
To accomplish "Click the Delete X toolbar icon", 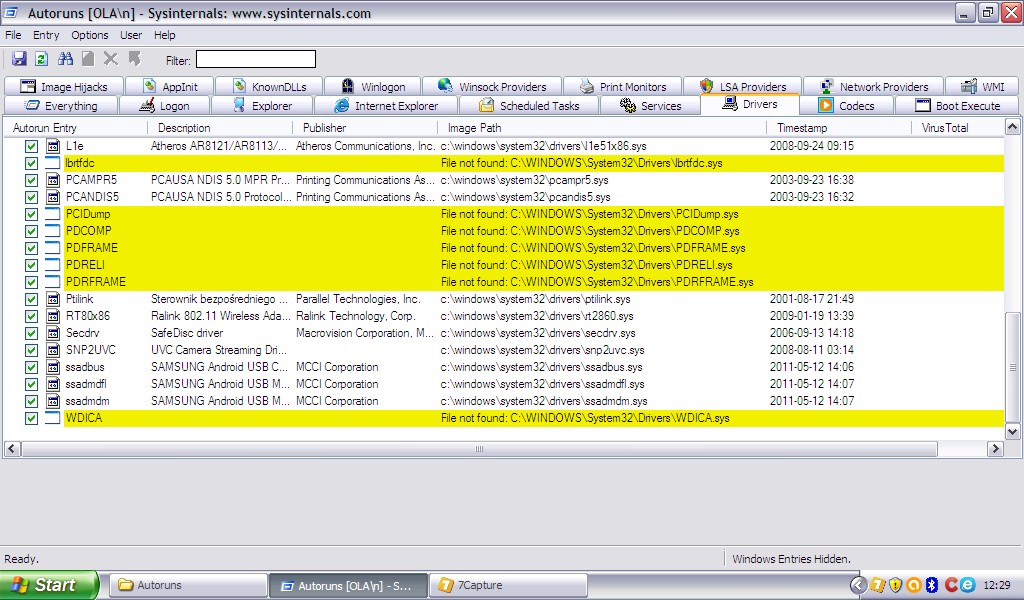I will [x=111, y=59].
